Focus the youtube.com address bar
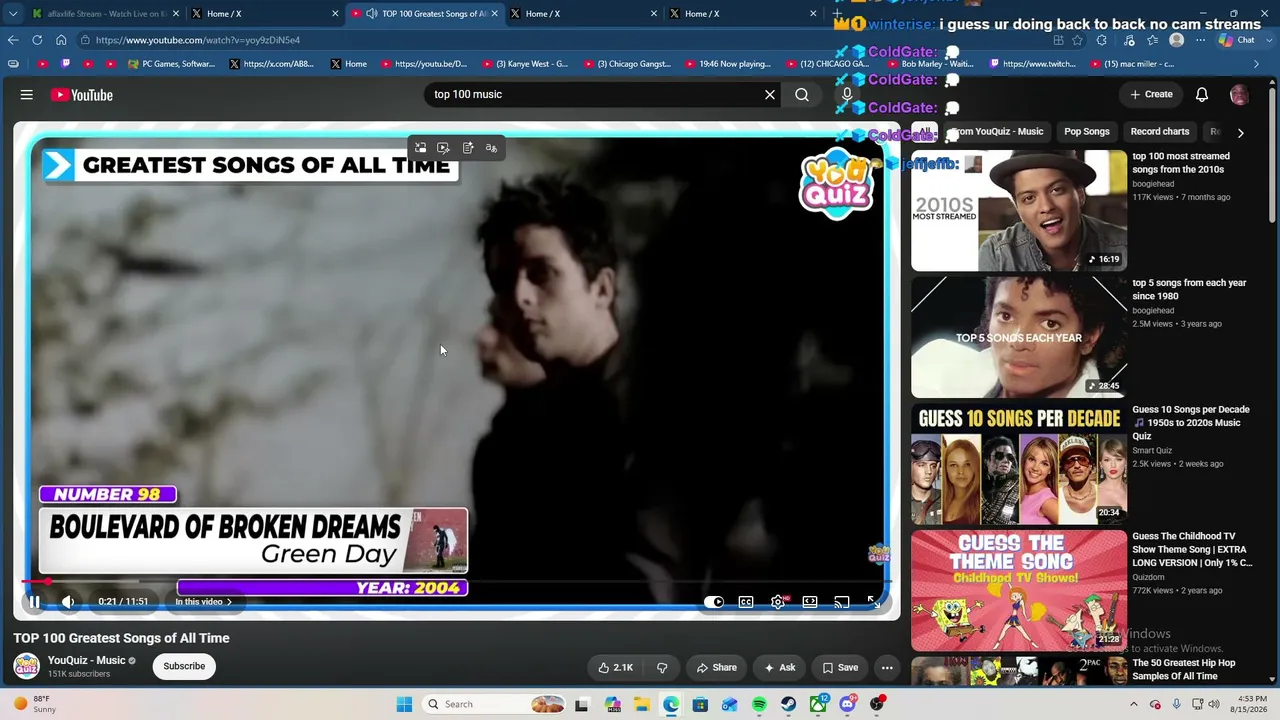This screenshot has width=1280, height=720. (x=560, y=40)
